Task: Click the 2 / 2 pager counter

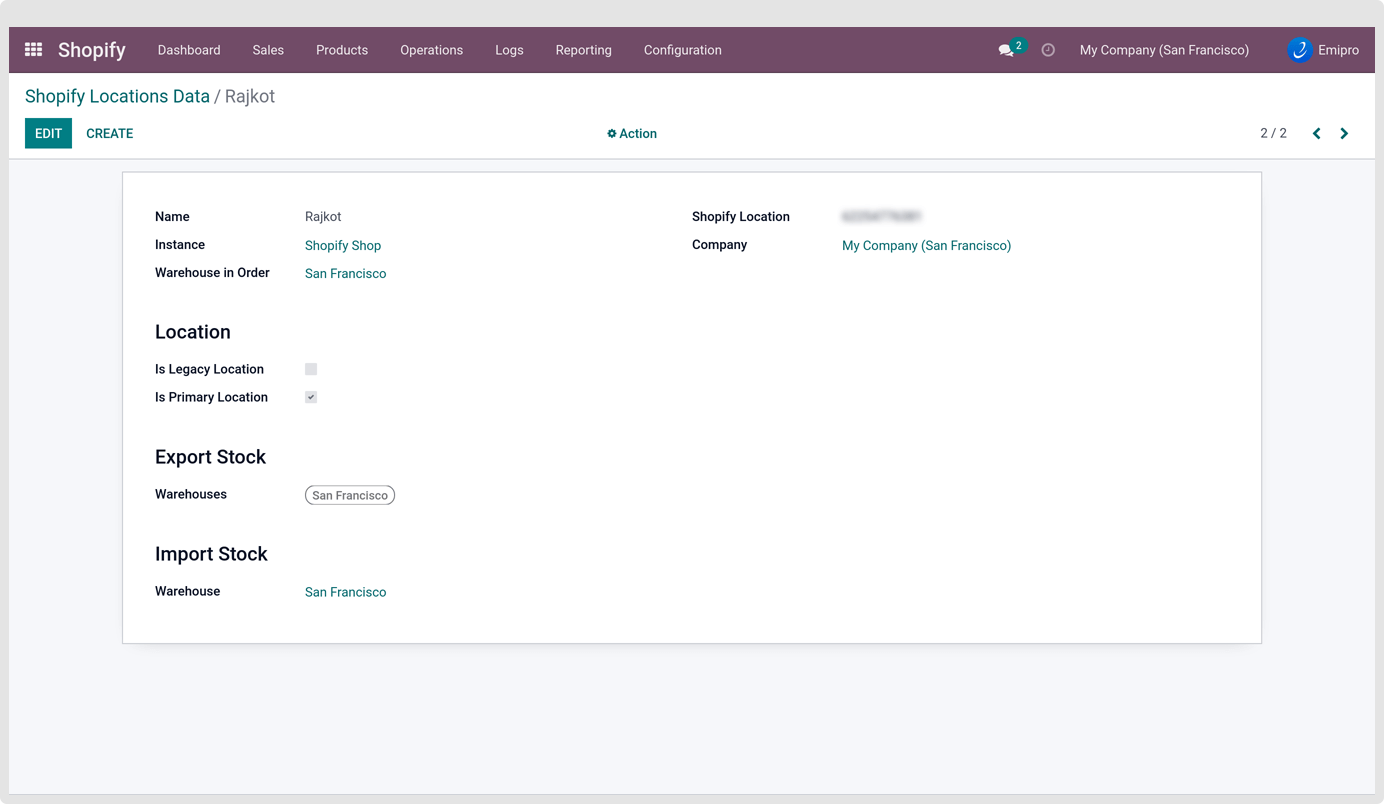Action: pos(1273,133)
